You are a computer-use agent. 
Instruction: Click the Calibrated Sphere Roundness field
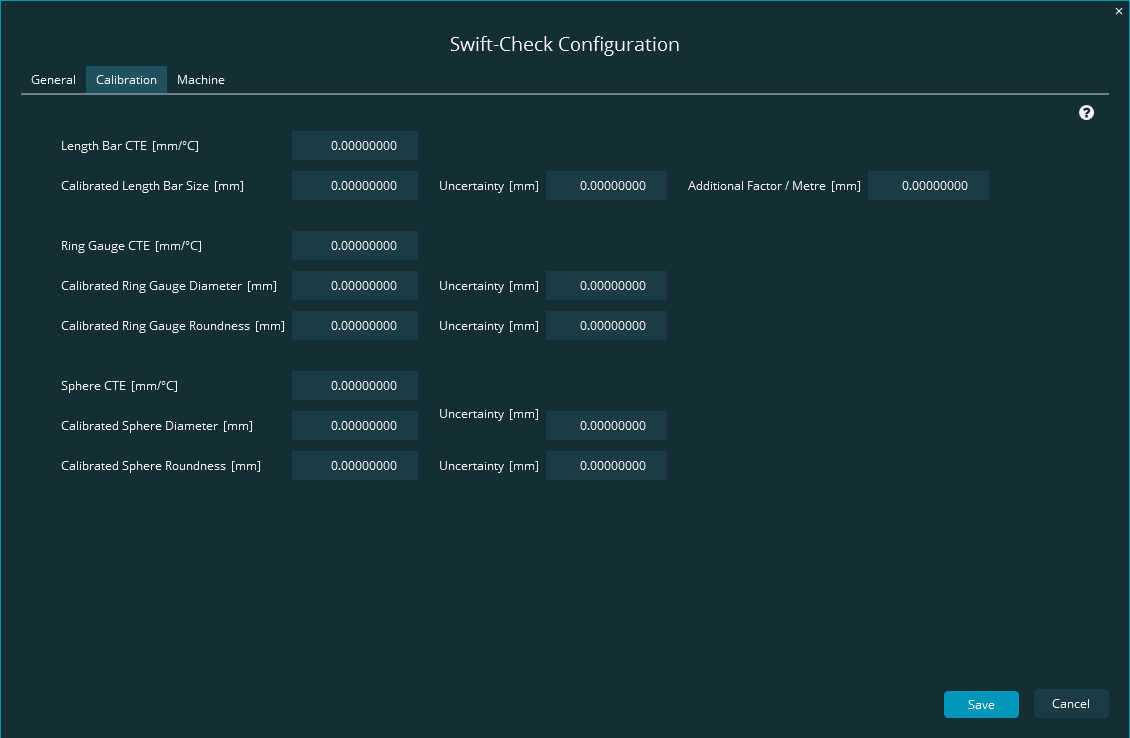pos(354,465)
